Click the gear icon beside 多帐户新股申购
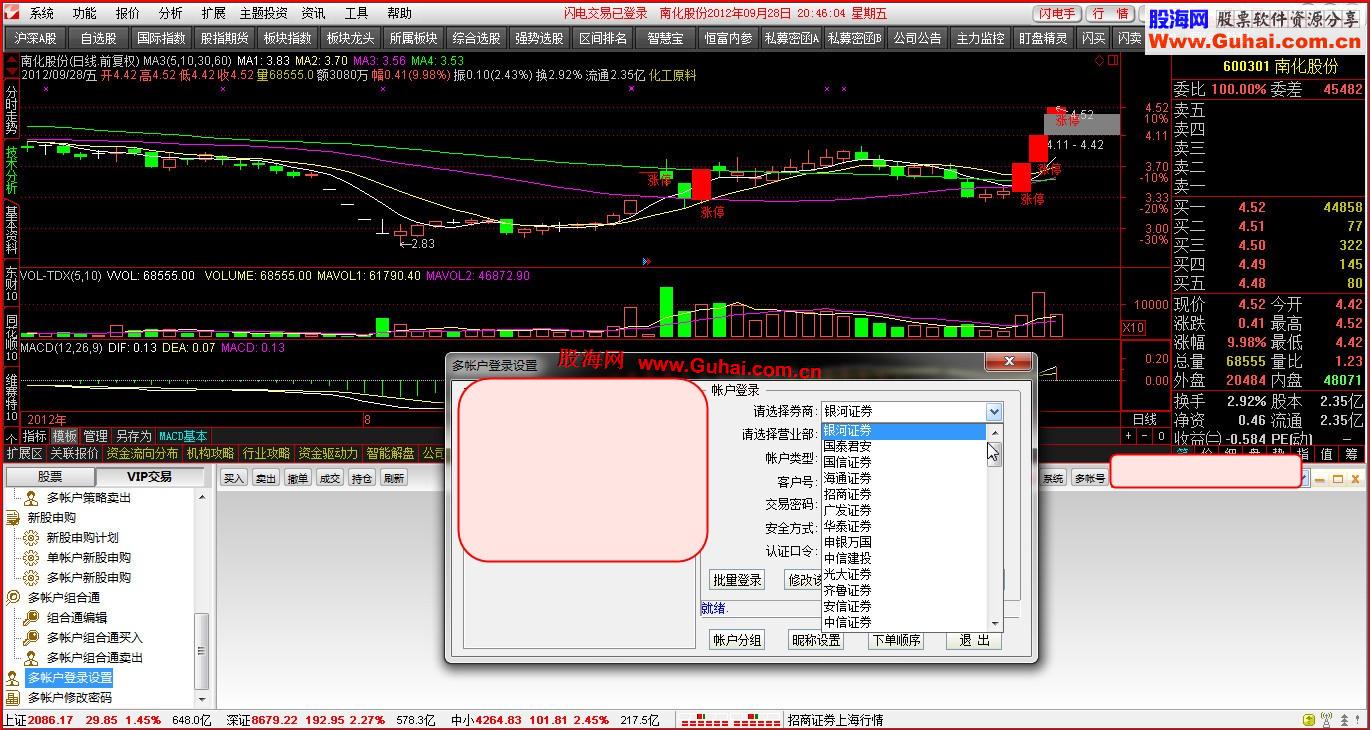 (31, 578)
